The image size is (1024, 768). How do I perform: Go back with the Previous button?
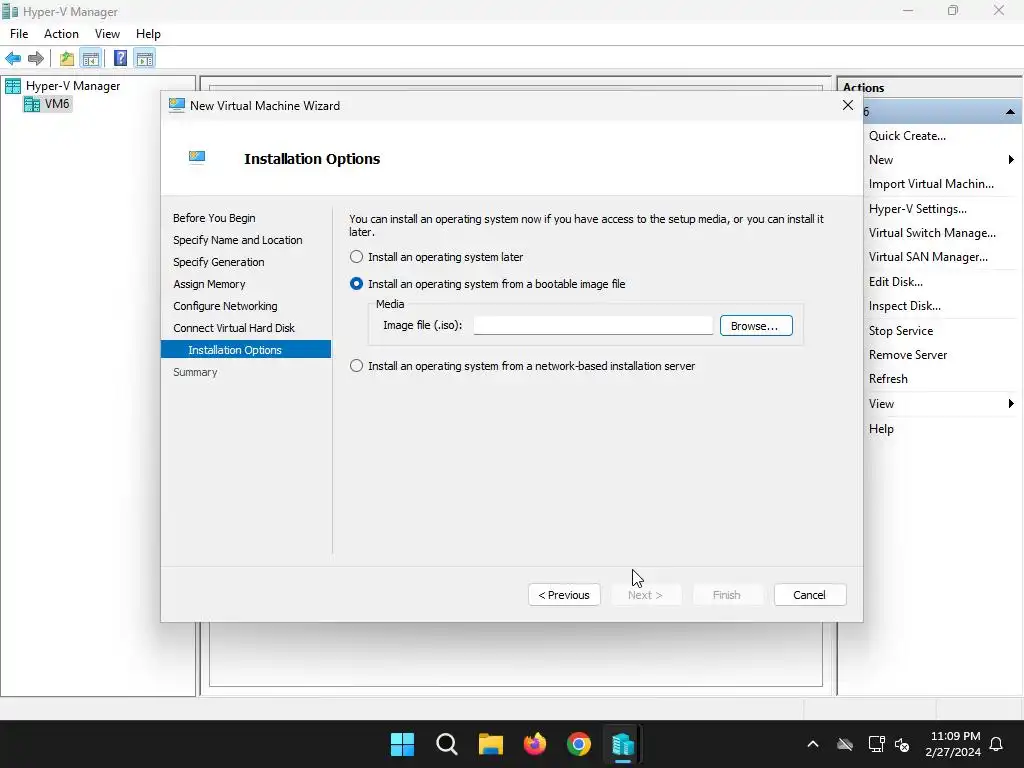point(564,595)
